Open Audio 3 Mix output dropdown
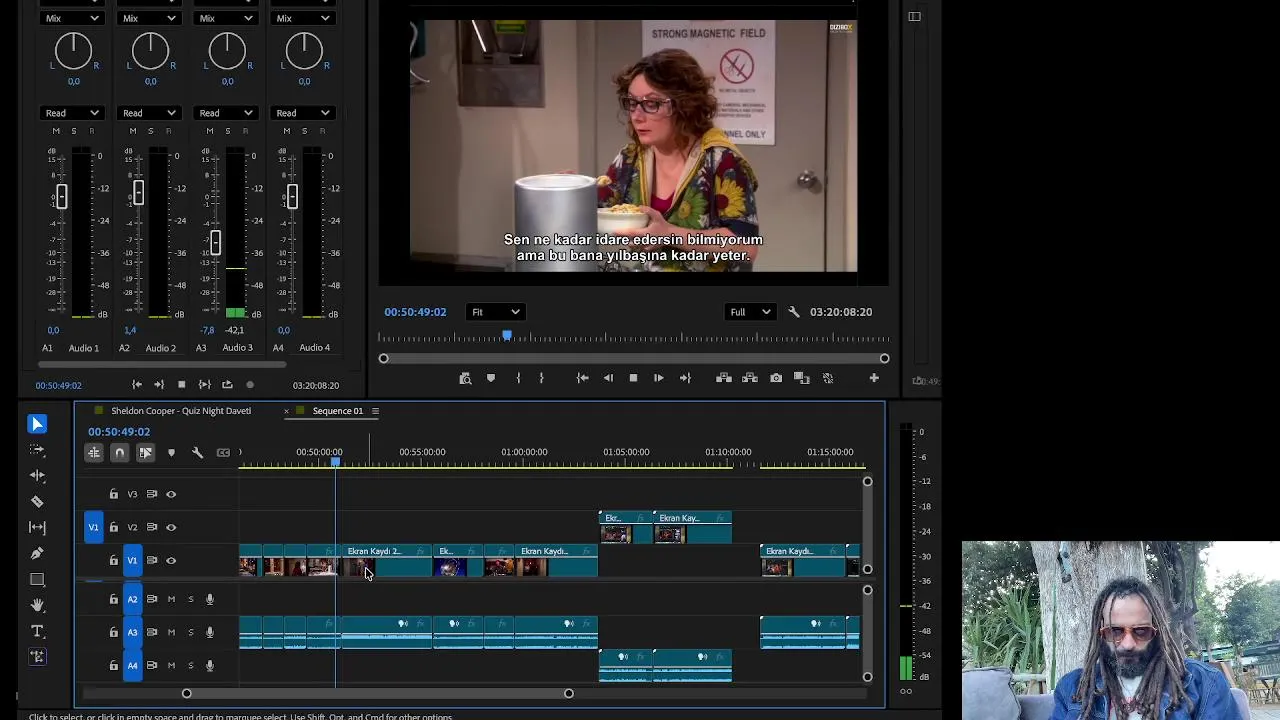The width and height of the screenshot is (1280, 720). [226, 18]
